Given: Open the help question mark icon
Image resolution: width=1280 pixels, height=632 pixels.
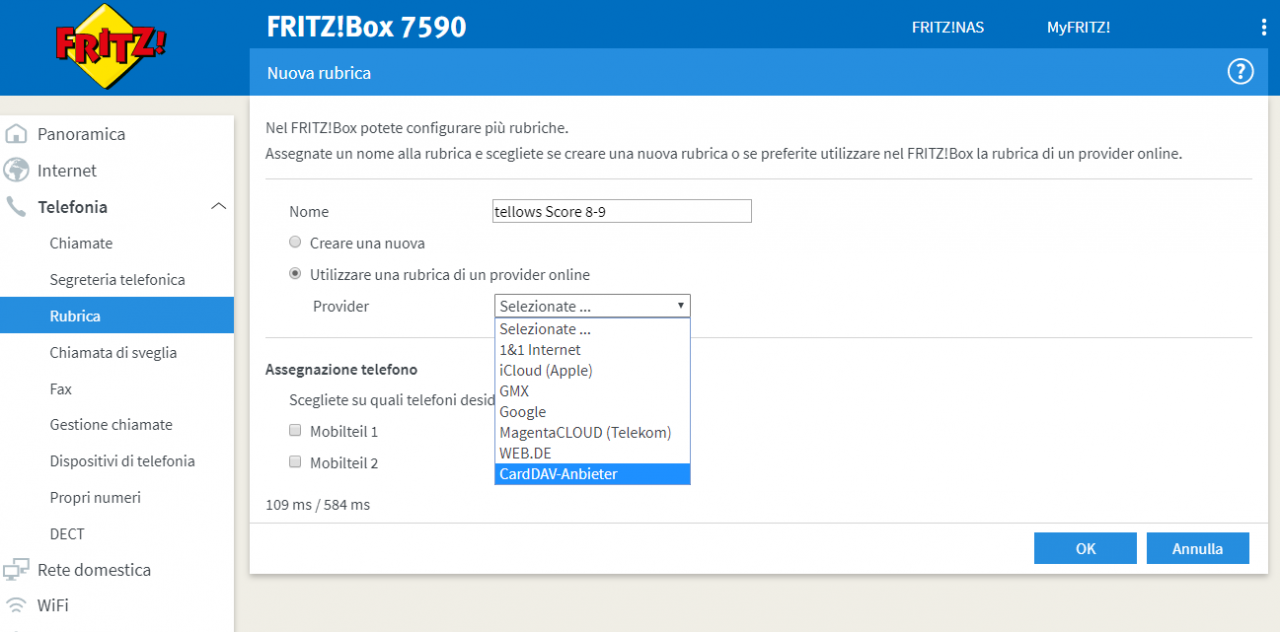Looking at the screenshot, I should click(x=1240, y=72).
